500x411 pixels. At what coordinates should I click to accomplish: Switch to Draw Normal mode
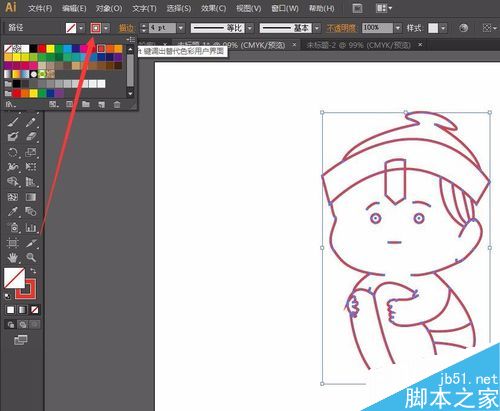point(11,324)
